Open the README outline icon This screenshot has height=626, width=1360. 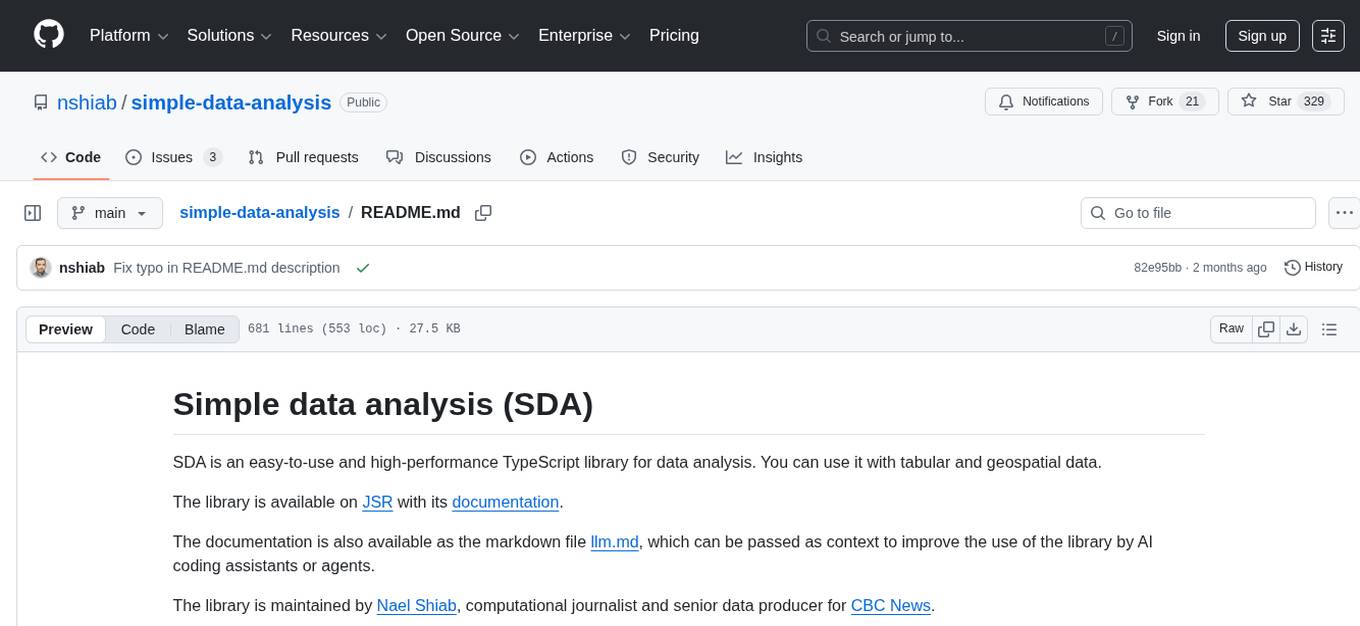tap(1330, 328)
